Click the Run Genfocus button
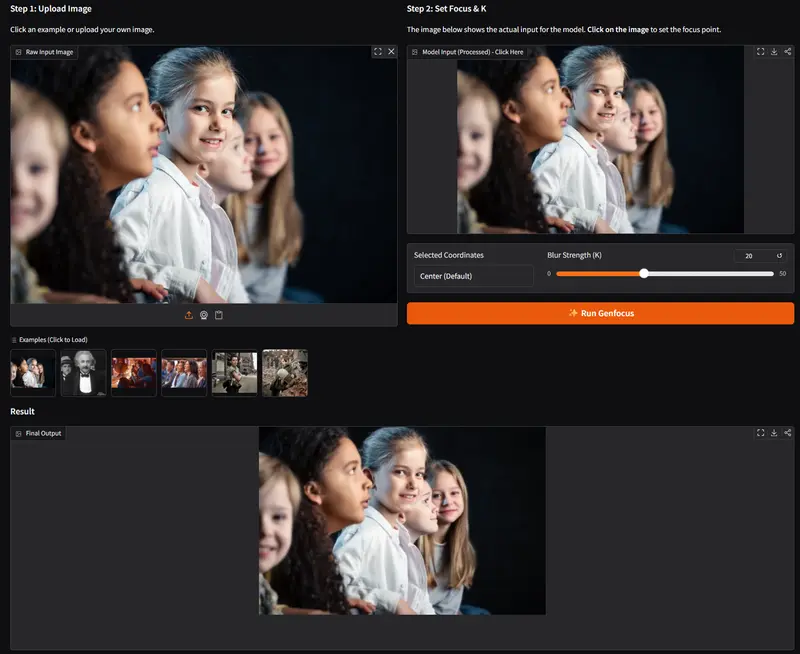Viewport: 800px width, 654px height. (x=600, y=313)
